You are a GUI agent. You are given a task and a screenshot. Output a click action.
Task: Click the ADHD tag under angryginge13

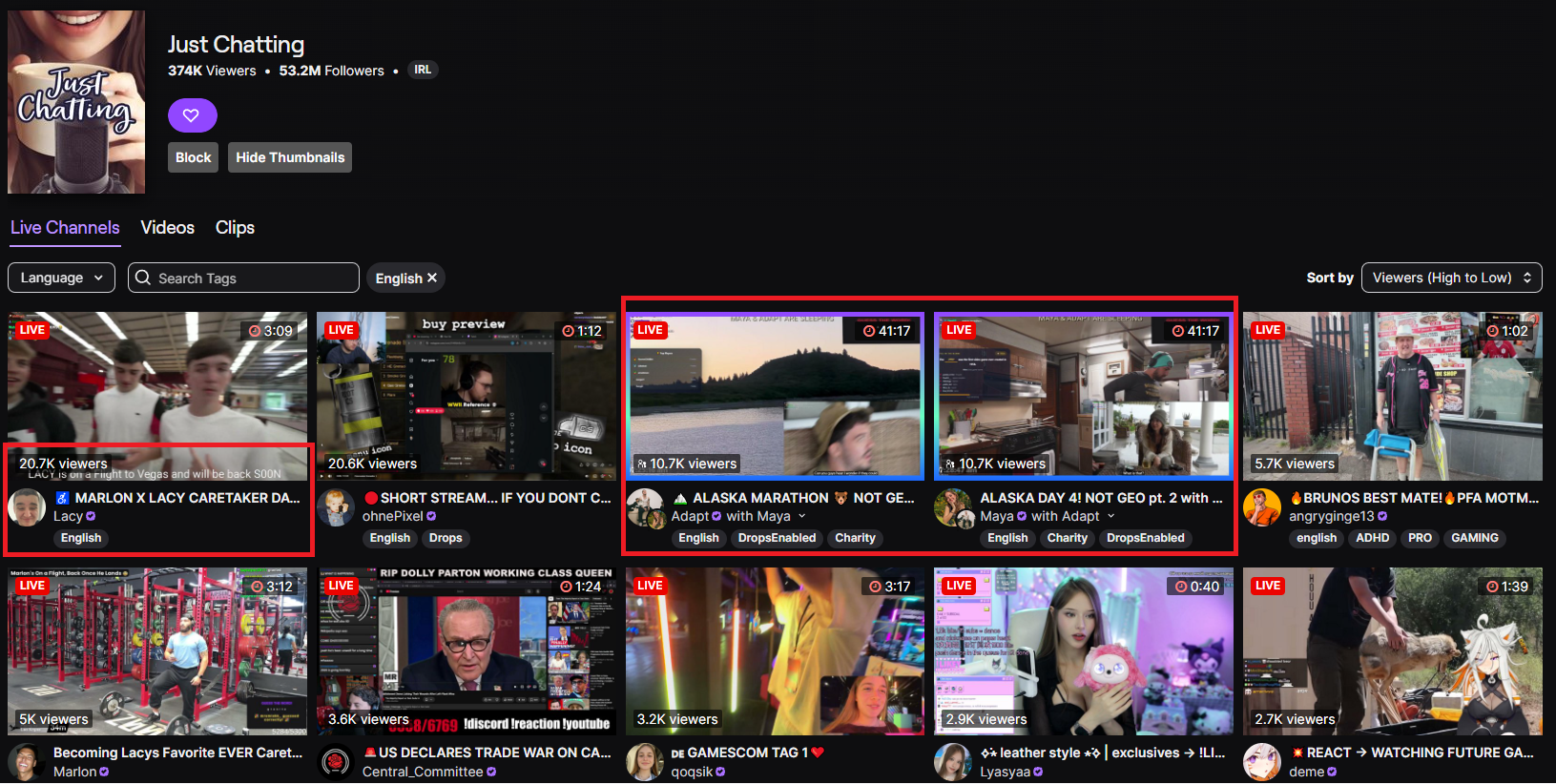pyautogui.click(x=1373, y=538)
